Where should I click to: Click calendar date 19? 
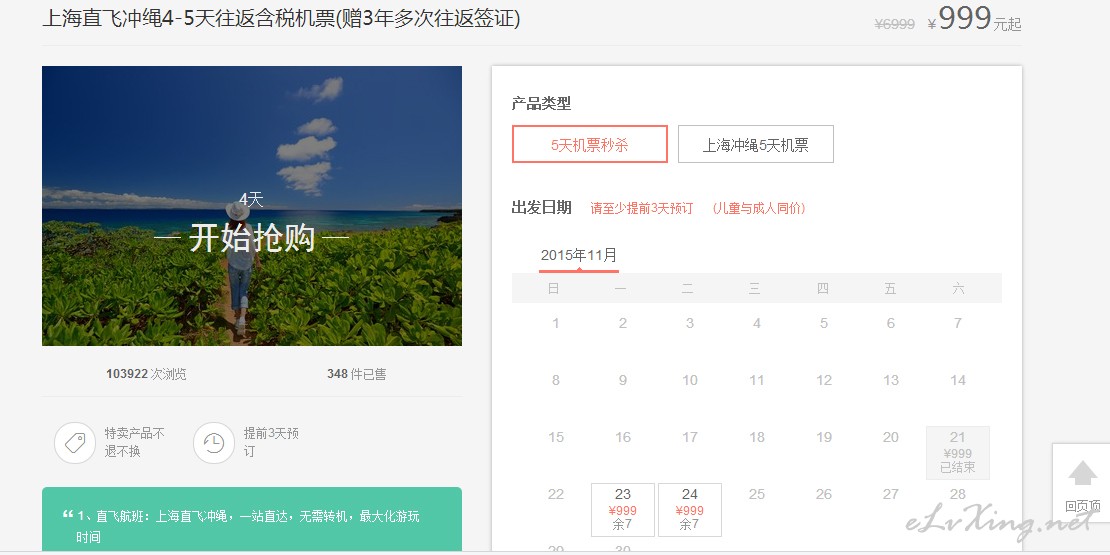click(x=824, y=437)
